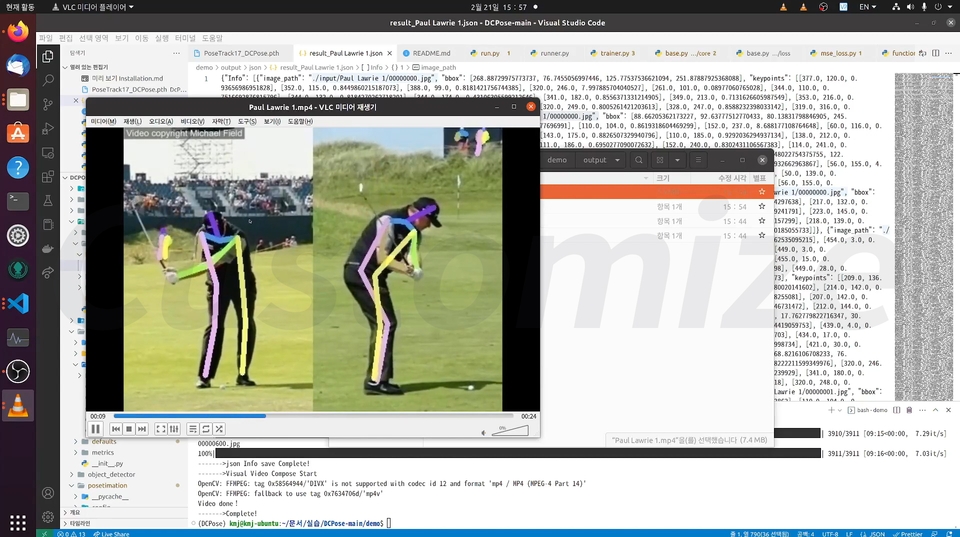
Task: Open VS Code Explorer view
Action: (x=48, y=57)
